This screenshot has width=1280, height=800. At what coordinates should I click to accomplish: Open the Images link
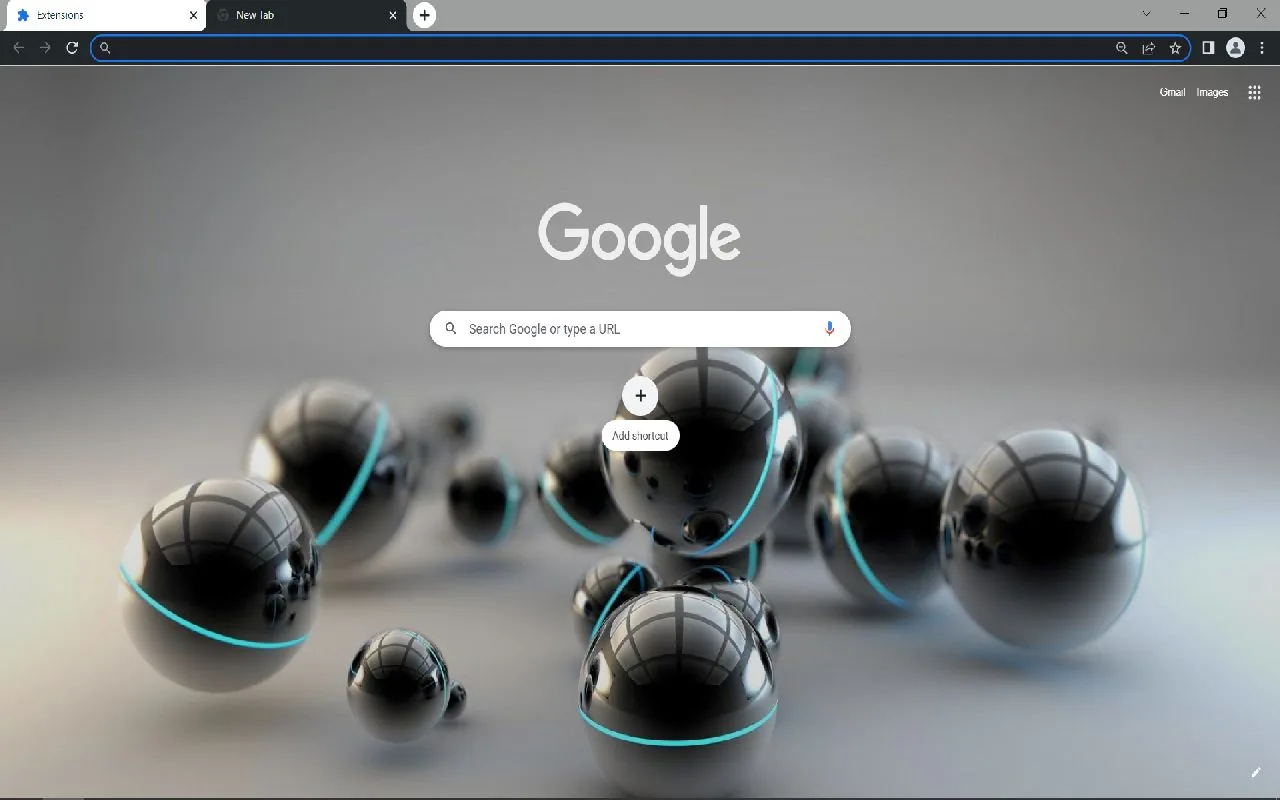pos(1212,92)
